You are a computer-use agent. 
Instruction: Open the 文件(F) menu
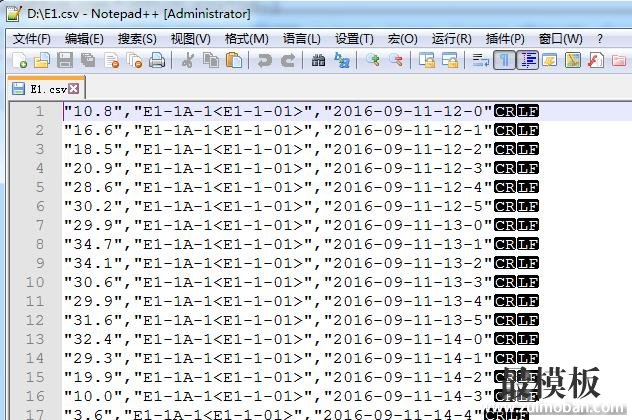(32, 39)
